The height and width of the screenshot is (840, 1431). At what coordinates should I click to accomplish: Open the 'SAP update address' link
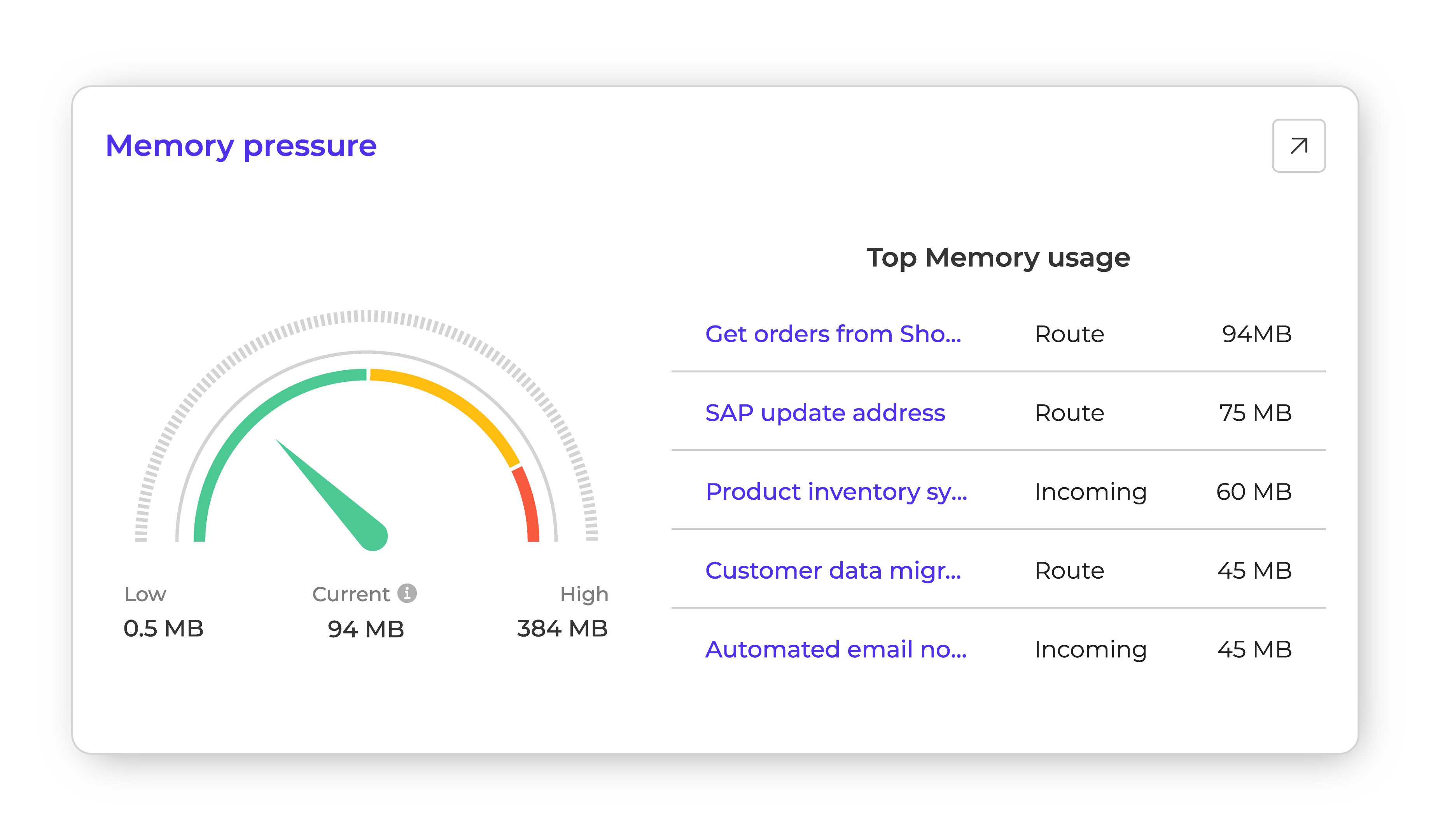coord(824,413)
